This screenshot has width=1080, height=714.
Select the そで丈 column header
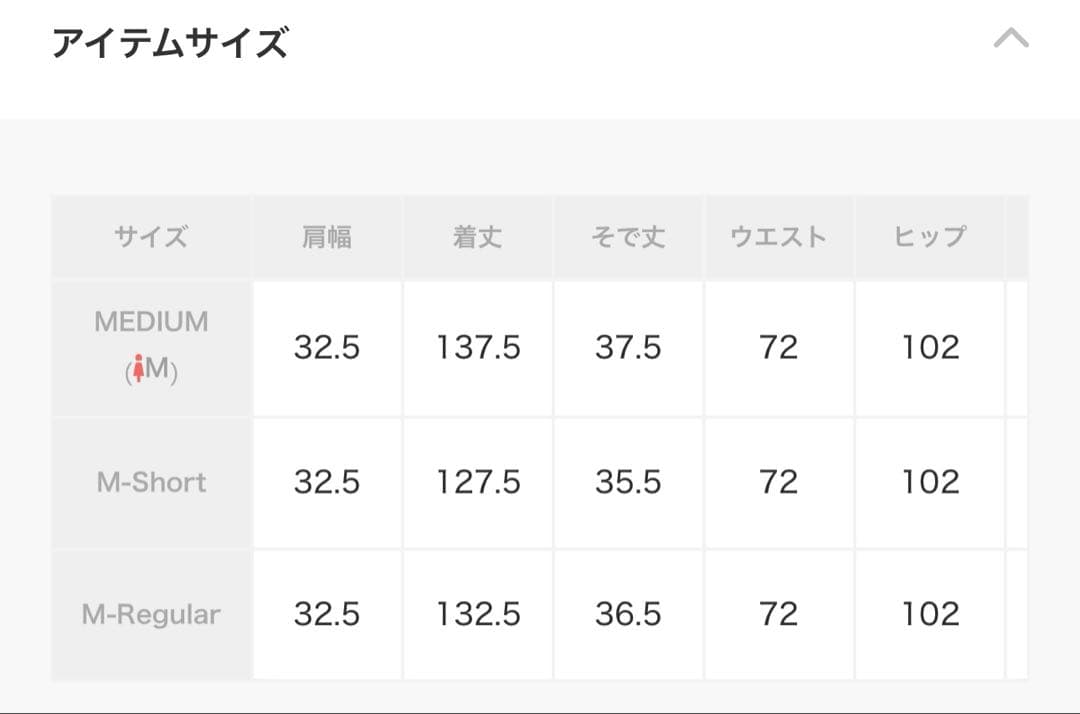coord(629,237)
